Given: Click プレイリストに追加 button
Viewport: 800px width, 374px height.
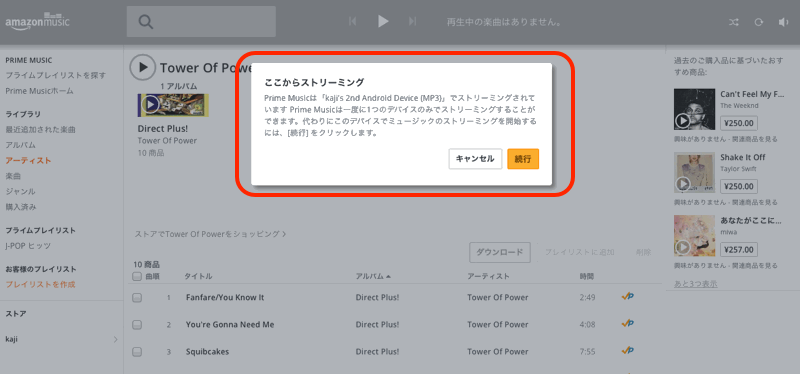Looking at the screenshot, I should 579,252.
